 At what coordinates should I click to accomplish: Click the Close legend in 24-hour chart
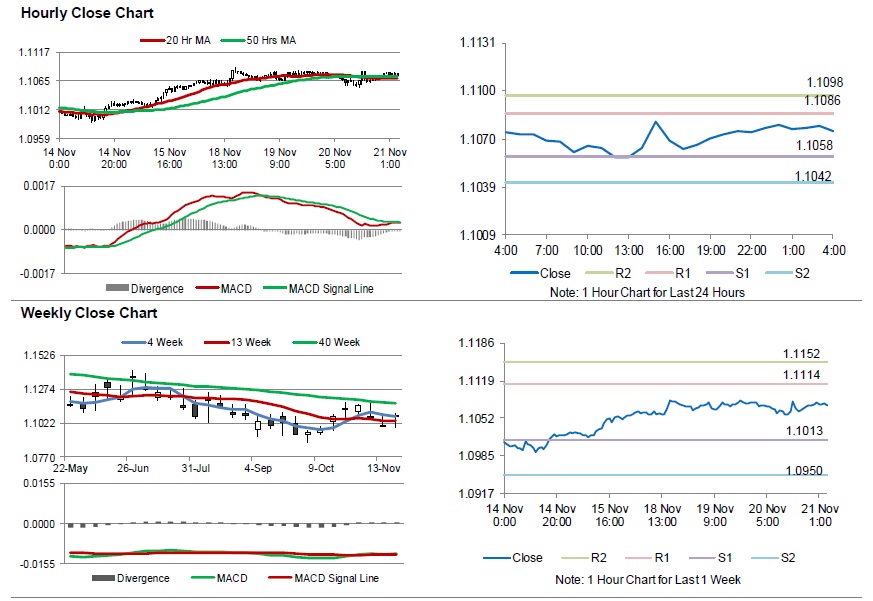pyautogui.click(x=540, y=273)
